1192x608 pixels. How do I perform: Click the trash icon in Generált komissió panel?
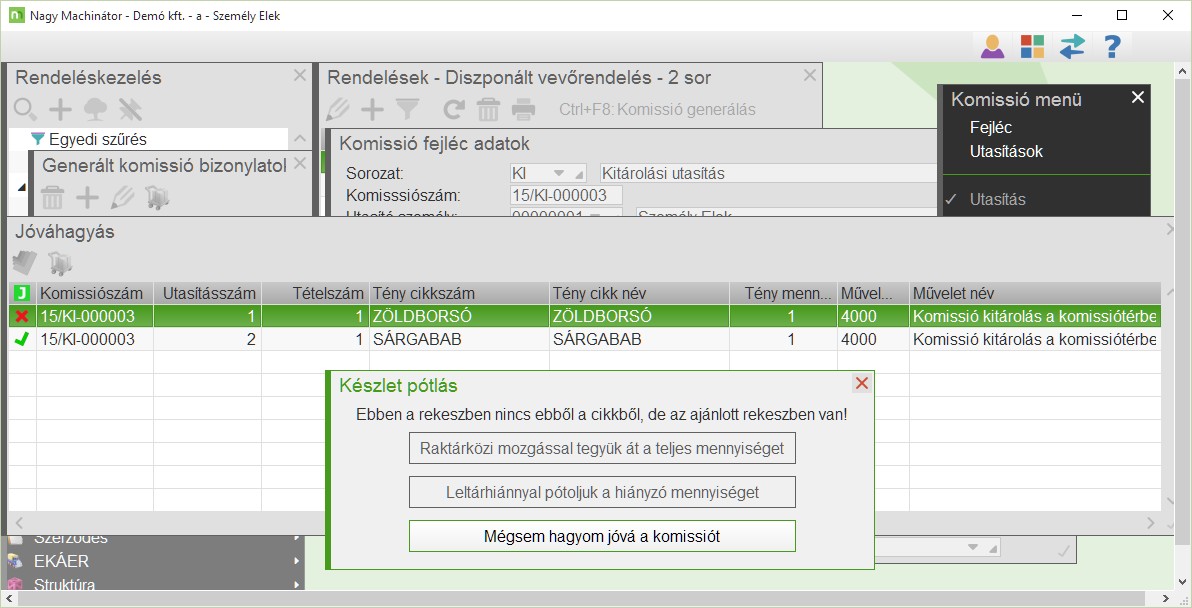52,198
